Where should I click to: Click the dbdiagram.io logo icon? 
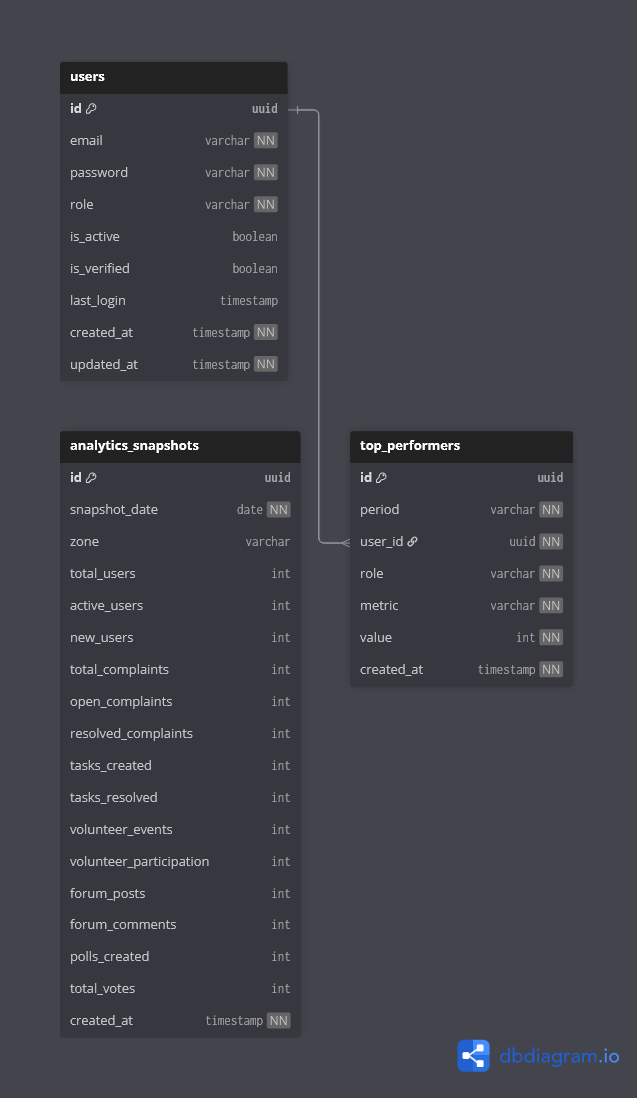click(474, 1056)
